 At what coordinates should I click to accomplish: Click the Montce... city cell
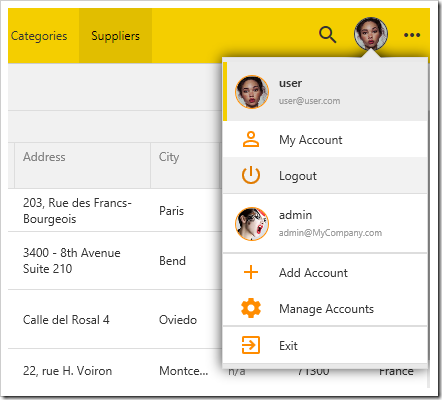point(184,371)
